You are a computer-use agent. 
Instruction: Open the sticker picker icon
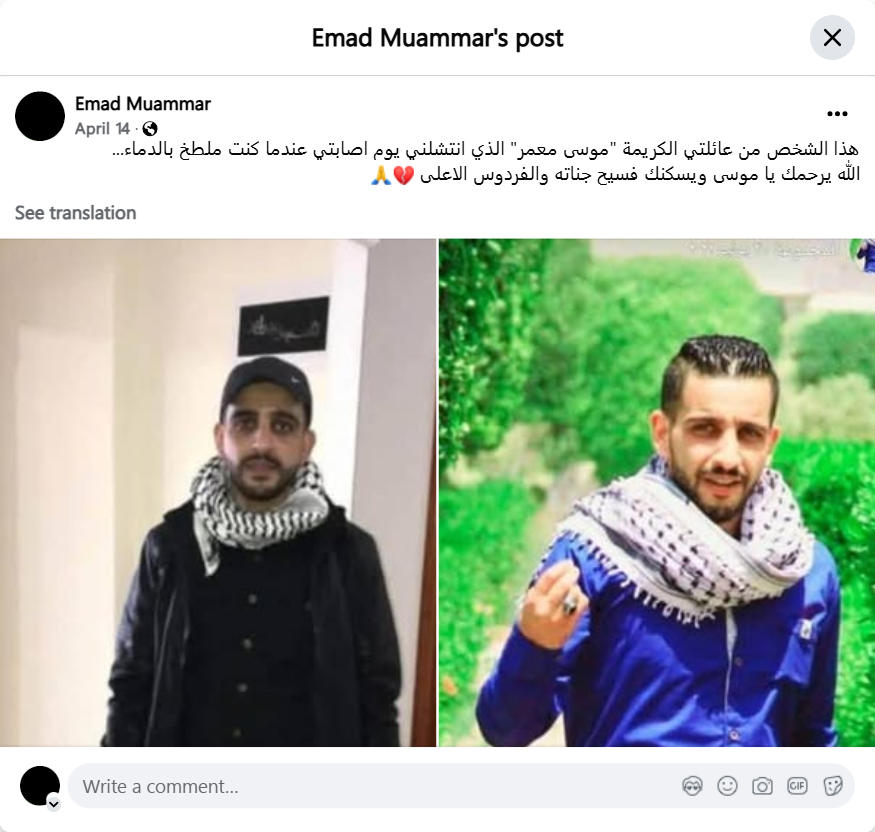833,786
